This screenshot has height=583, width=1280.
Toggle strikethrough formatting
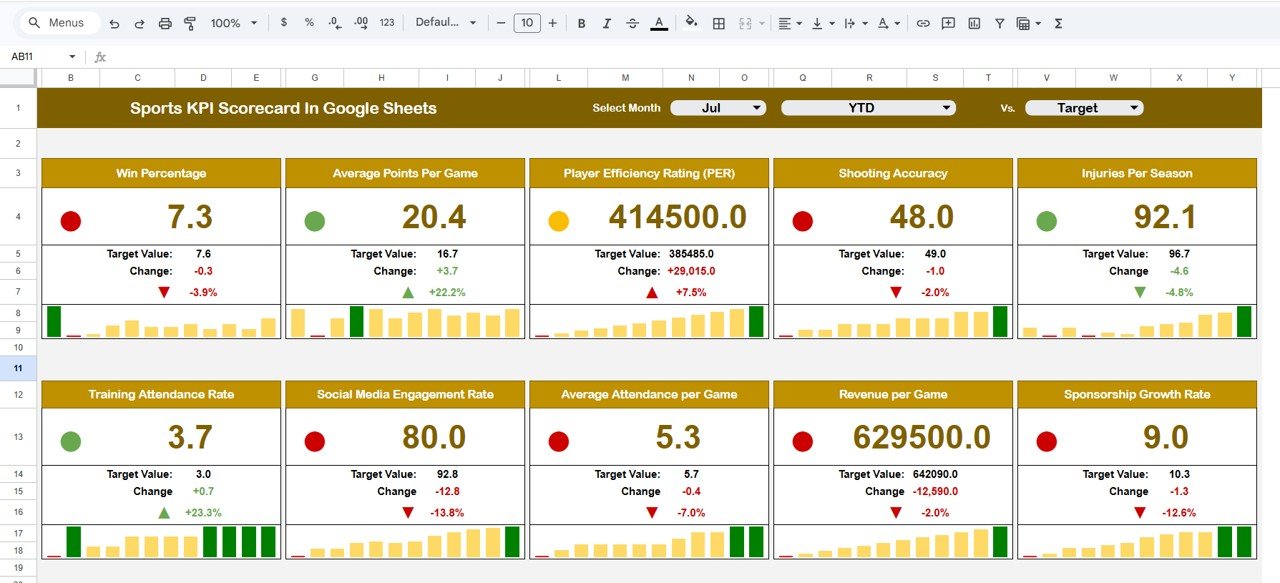pos(634,22)
